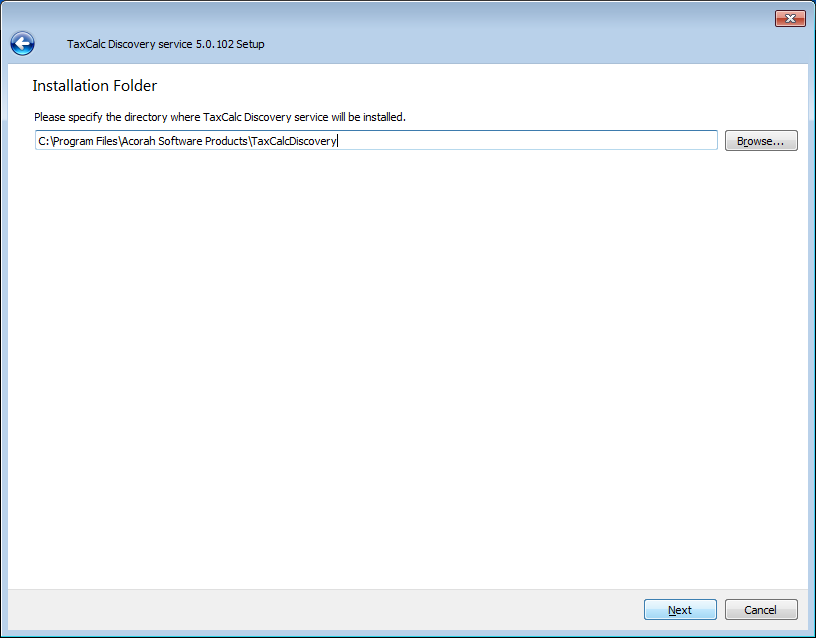The image size is (816, 638).
Task: Click the setup window title text
Action: tap(165, 44)
